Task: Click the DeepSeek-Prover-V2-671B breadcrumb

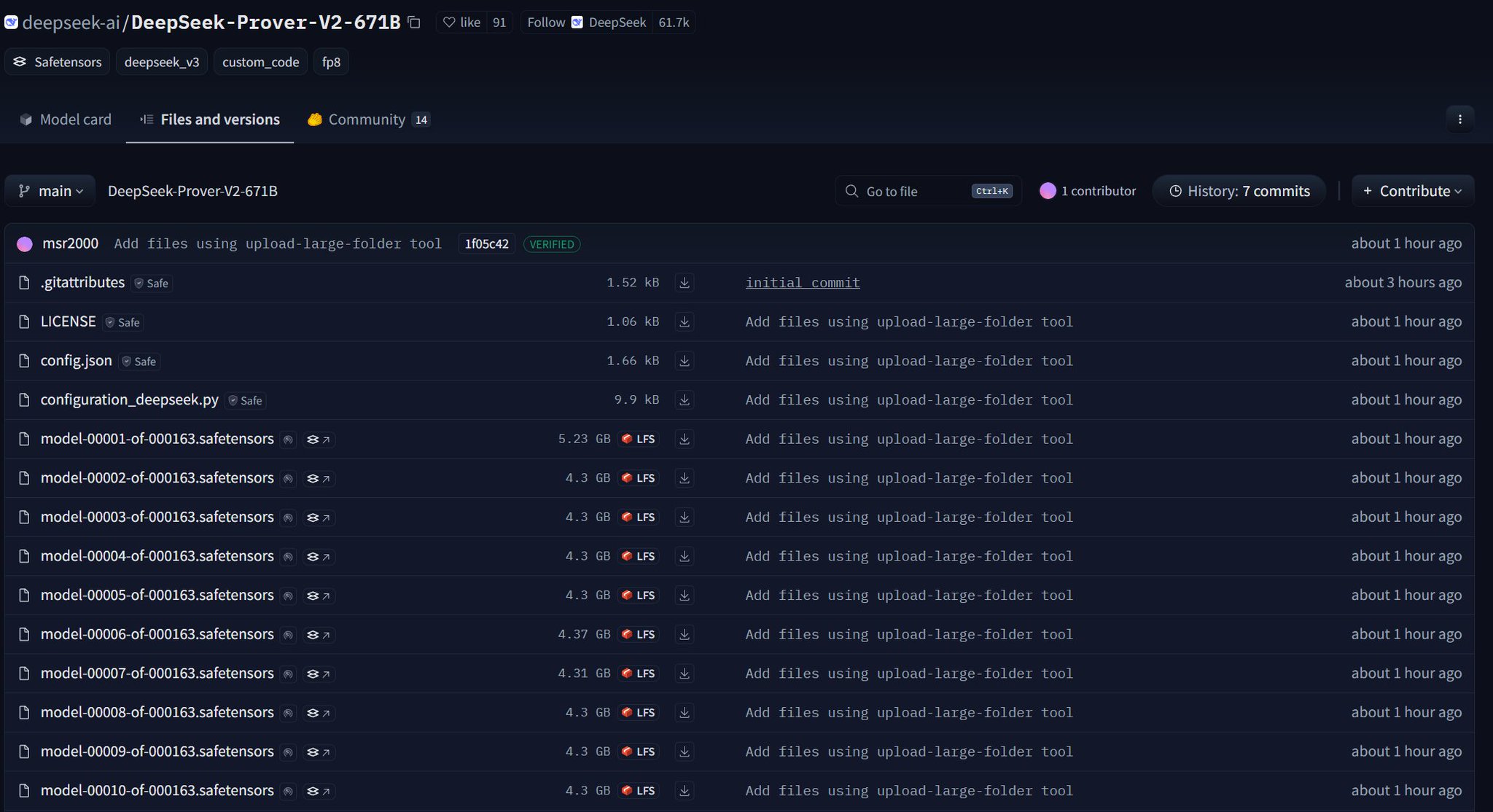Action: point(192,191)
